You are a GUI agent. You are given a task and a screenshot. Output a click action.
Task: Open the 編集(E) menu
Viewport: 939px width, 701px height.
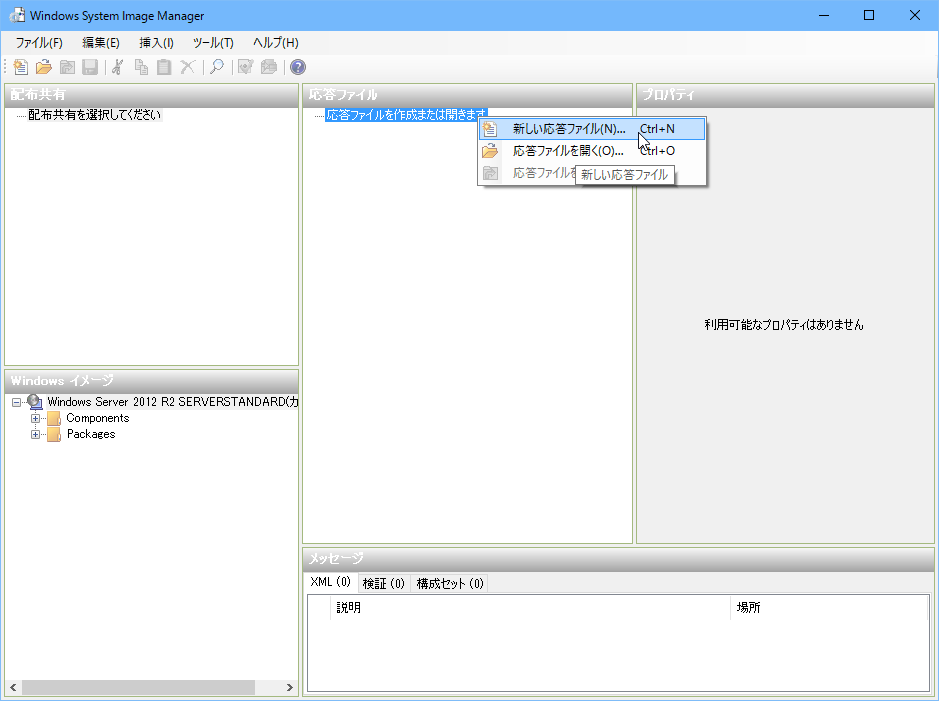tap(101, 43)
